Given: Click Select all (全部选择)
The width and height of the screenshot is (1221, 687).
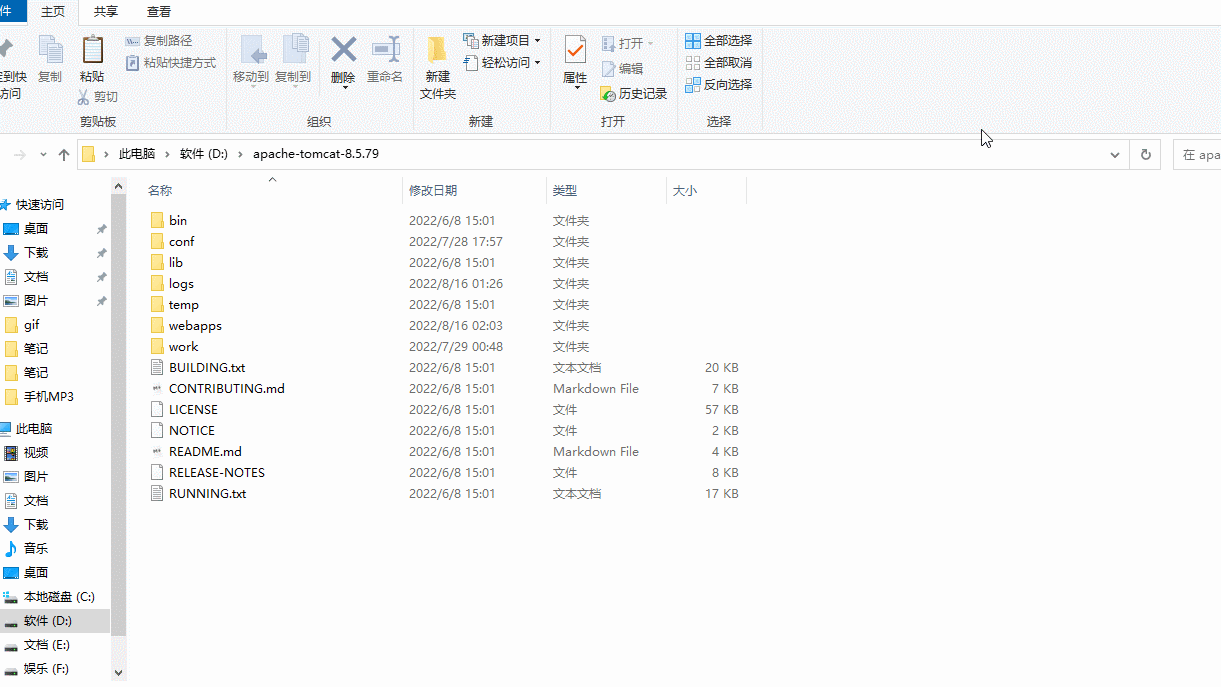Looking at the screenshot, I should click(x=718, y=41).
